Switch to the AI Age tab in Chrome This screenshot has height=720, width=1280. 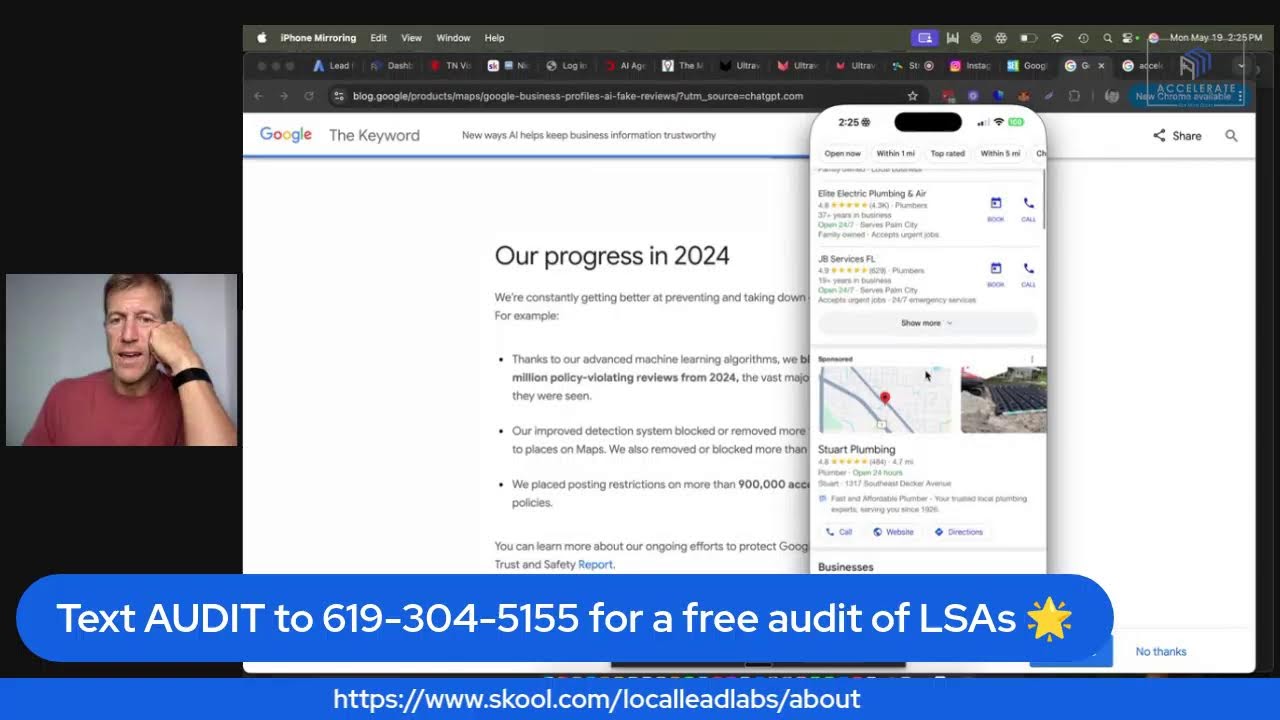pyautogui.click(x=625, y=66)
